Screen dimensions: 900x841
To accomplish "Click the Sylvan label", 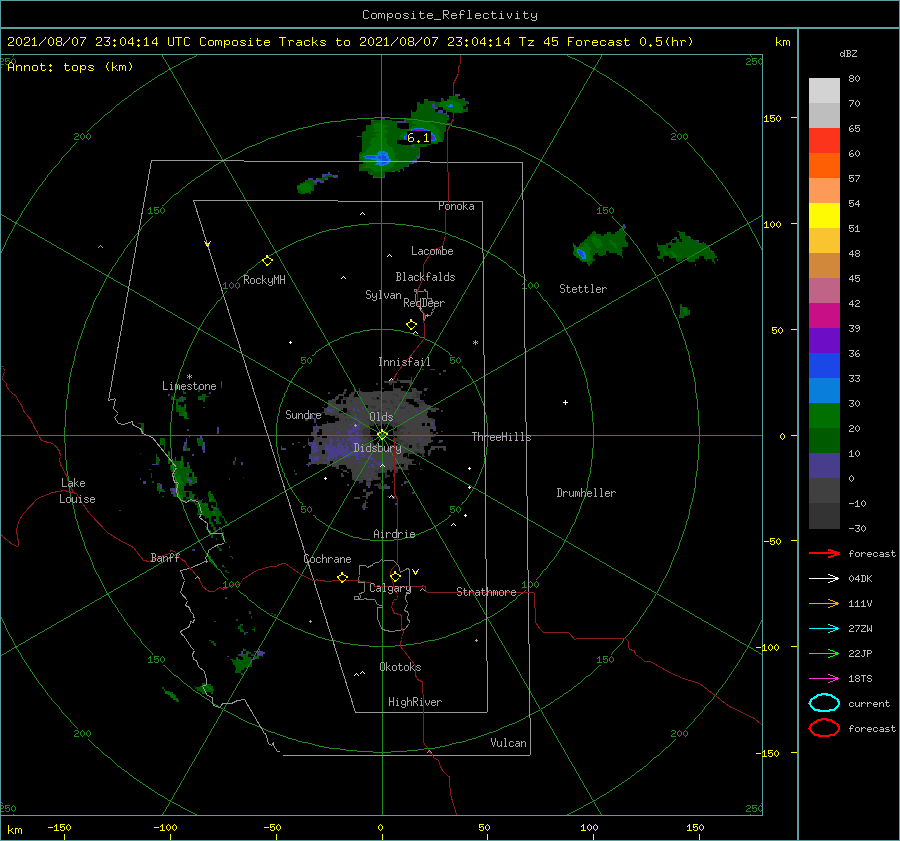I will click(383, 295).
